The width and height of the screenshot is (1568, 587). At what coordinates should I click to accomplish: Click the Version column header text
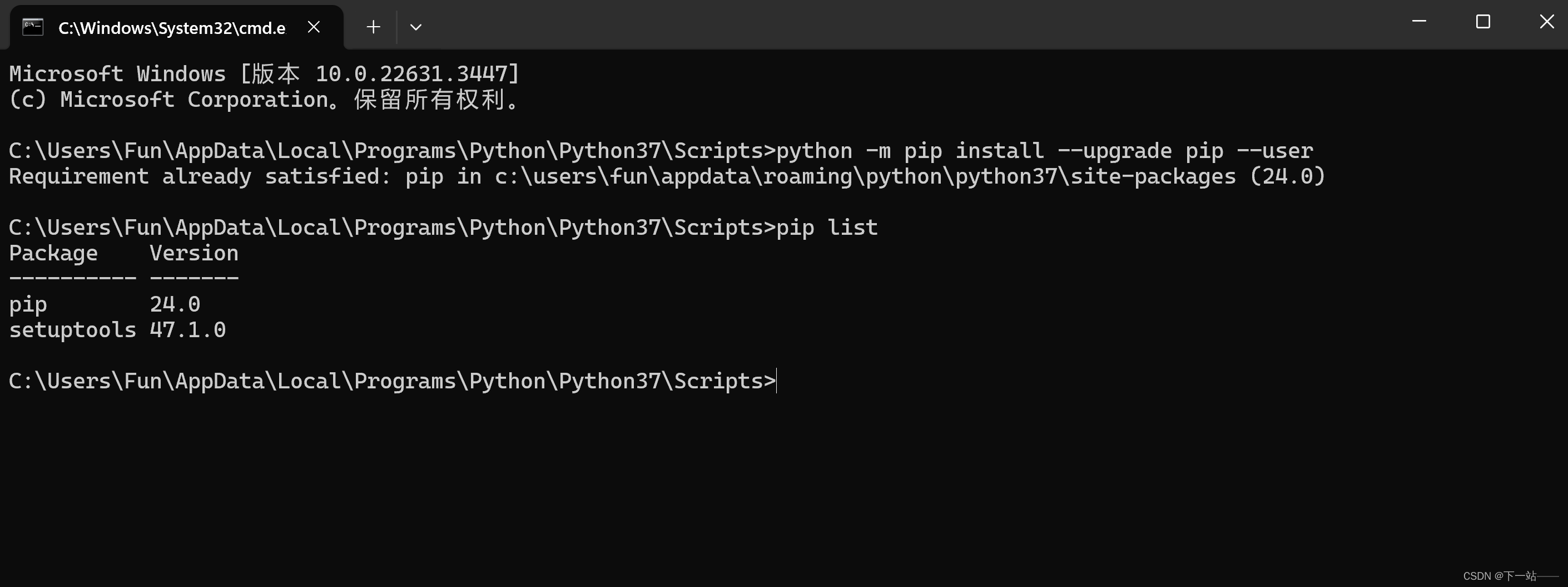point(193,252)
